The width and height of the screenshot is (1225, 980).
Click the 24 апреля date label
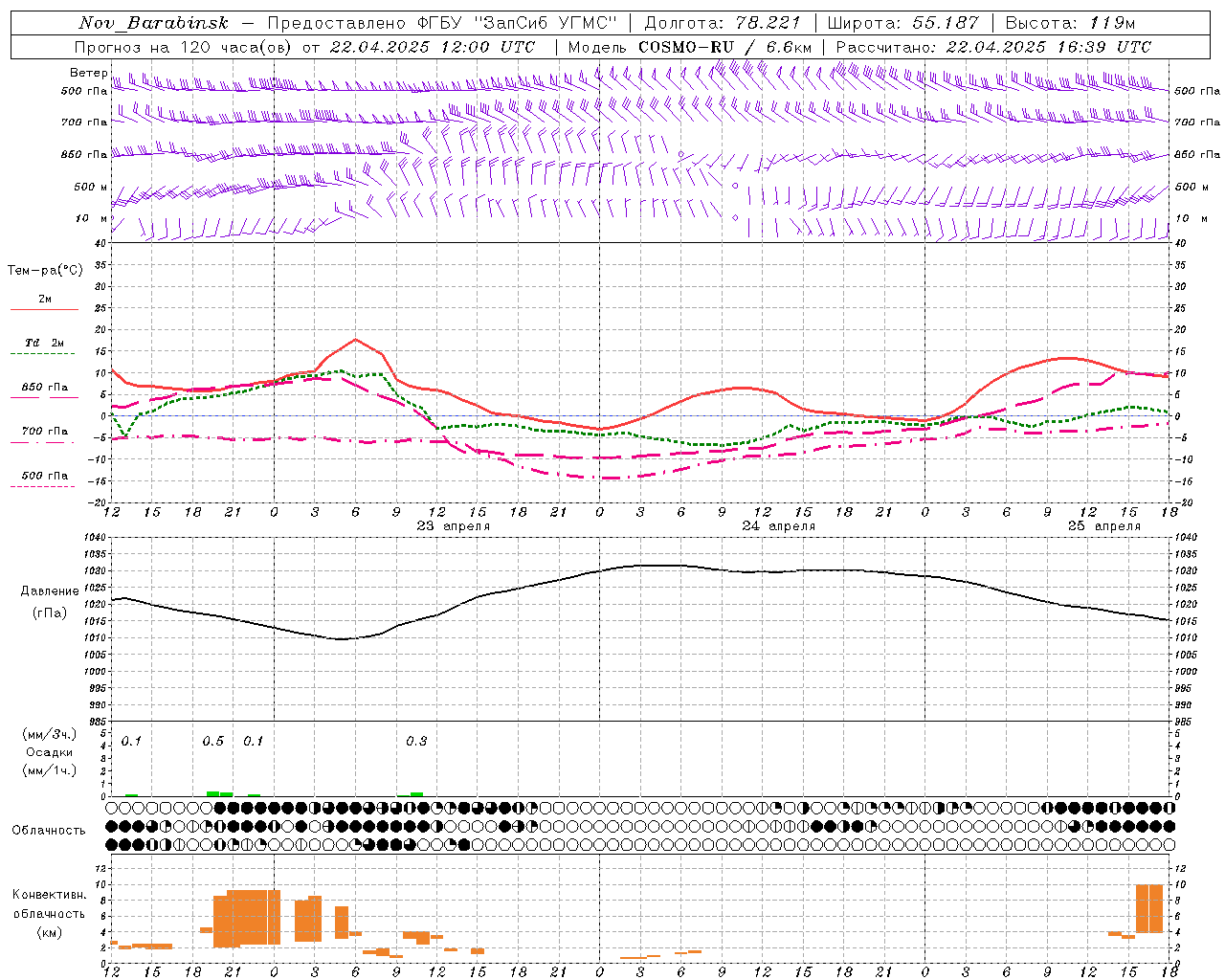pos(779,526)
